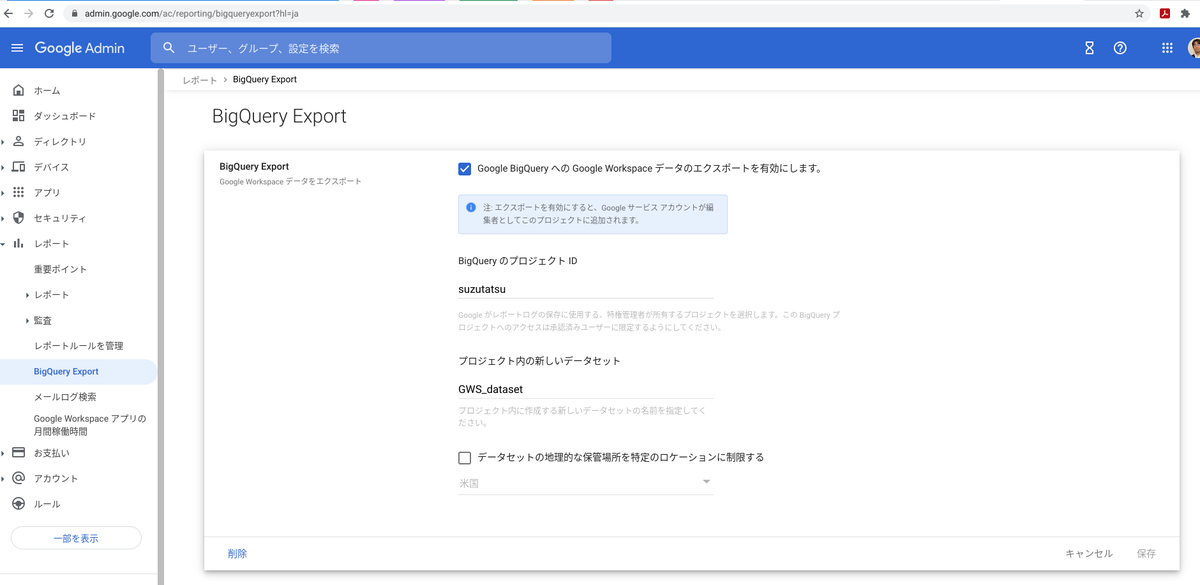Check the restrict dataset location checkbox
This screenshot has height=585, width=1200.
click(464, 458)
